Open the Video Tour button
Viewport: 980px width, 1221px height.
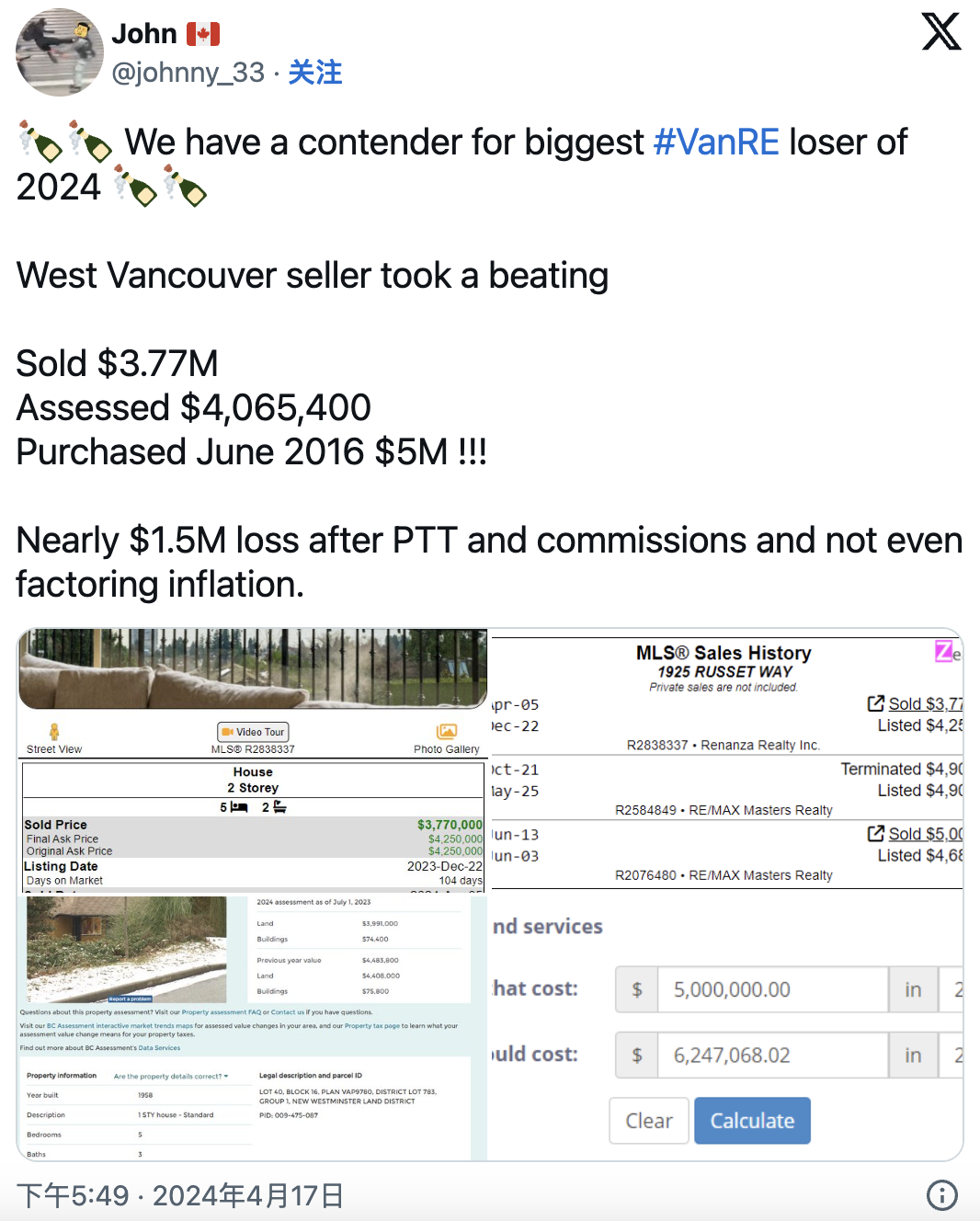[253, 732]
